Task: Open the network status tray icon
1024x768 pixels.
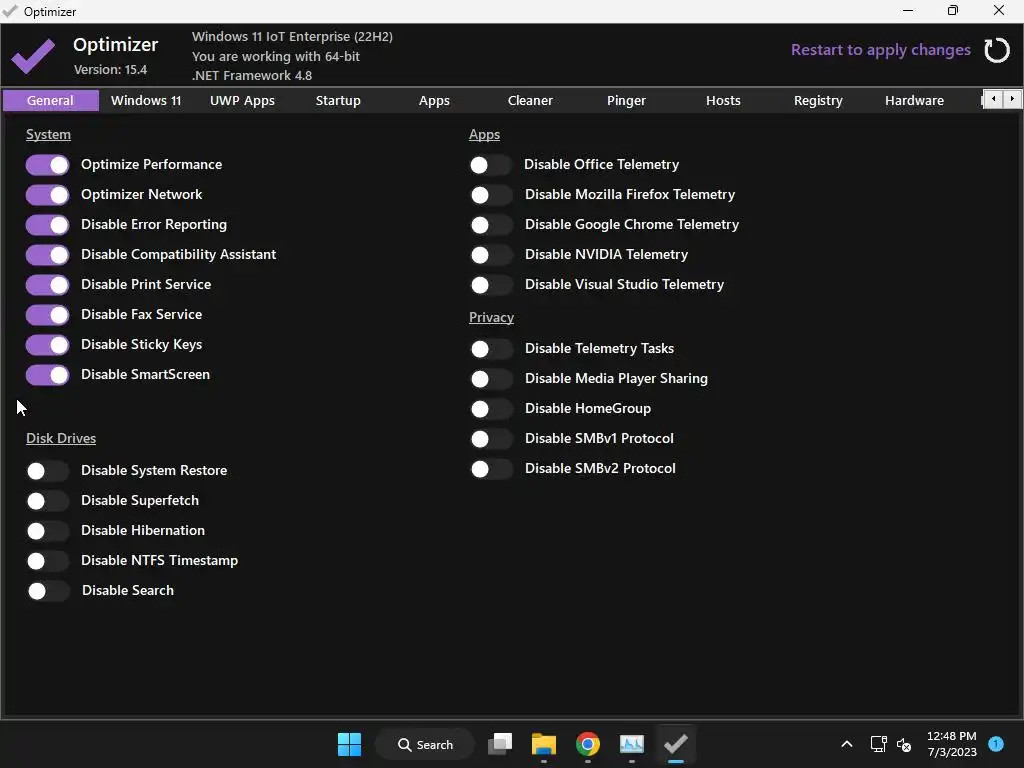Action: pos(878,744)
